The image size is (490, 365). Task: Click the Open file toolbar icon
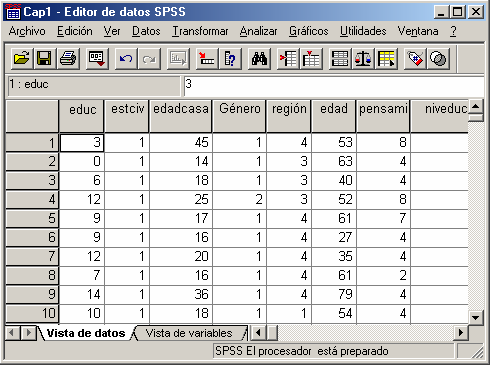pos(22,59)
